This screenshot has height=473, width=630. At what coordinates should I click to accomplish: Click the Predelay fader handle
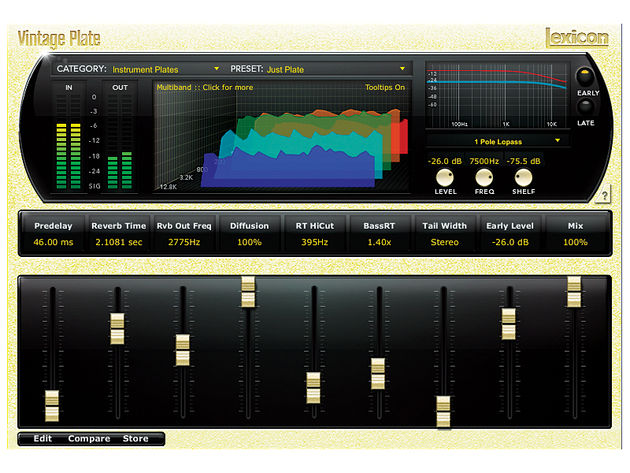click(x=52, y=405)
